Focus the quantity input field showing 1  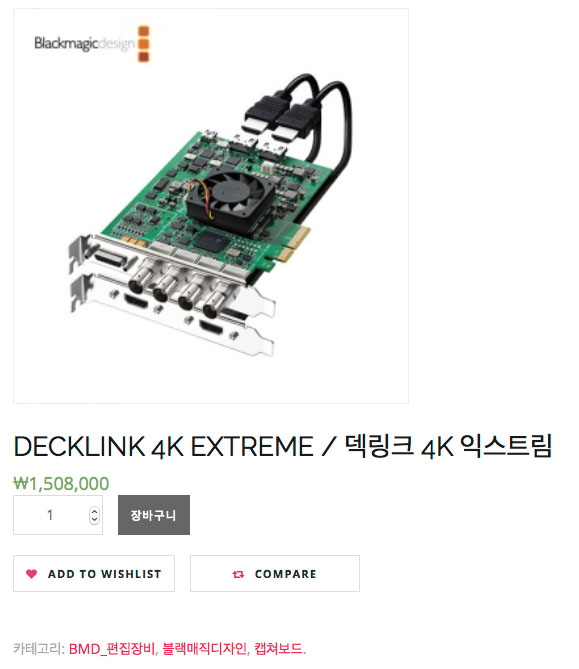pyautogui.click(x=58, y=515)
